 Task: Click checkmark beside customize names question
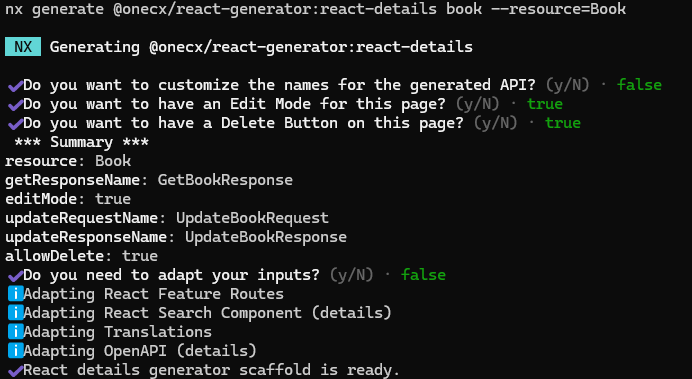pos(15,86)
